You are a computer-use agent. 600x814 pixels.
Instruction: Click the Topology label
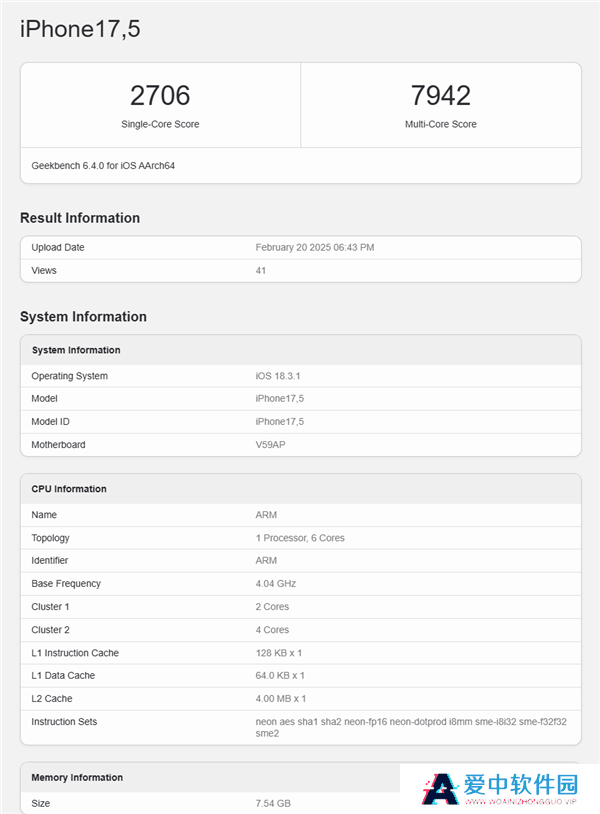click(x=50, y=538)
